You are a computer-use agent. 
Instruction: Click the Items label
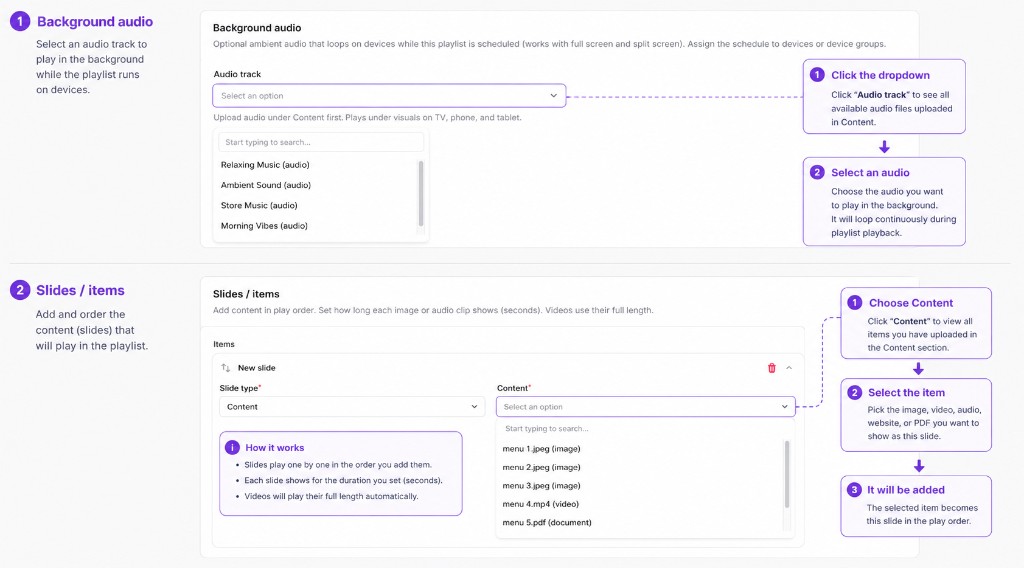pos(223,344)
